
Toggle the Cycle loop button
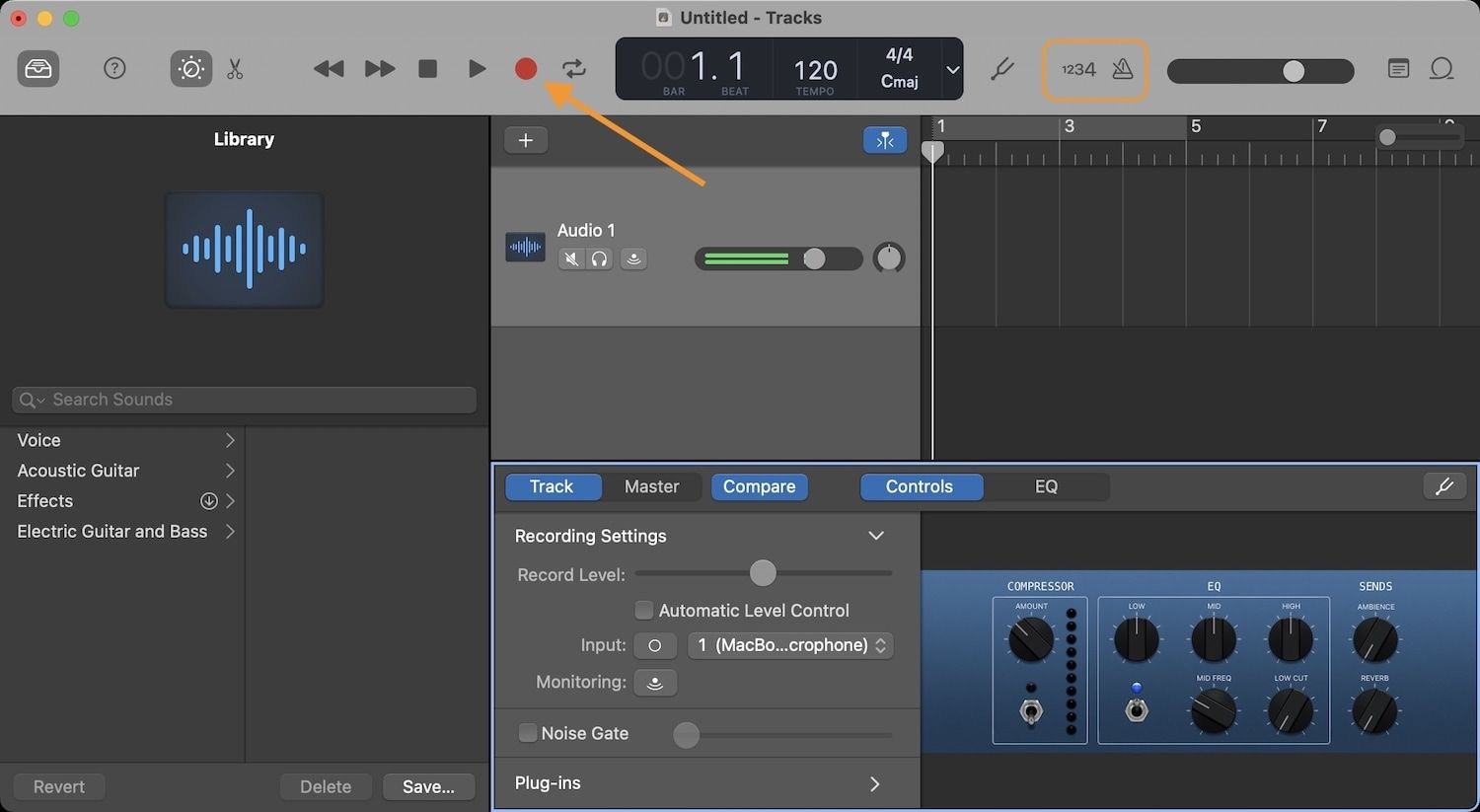pos(574,69)
